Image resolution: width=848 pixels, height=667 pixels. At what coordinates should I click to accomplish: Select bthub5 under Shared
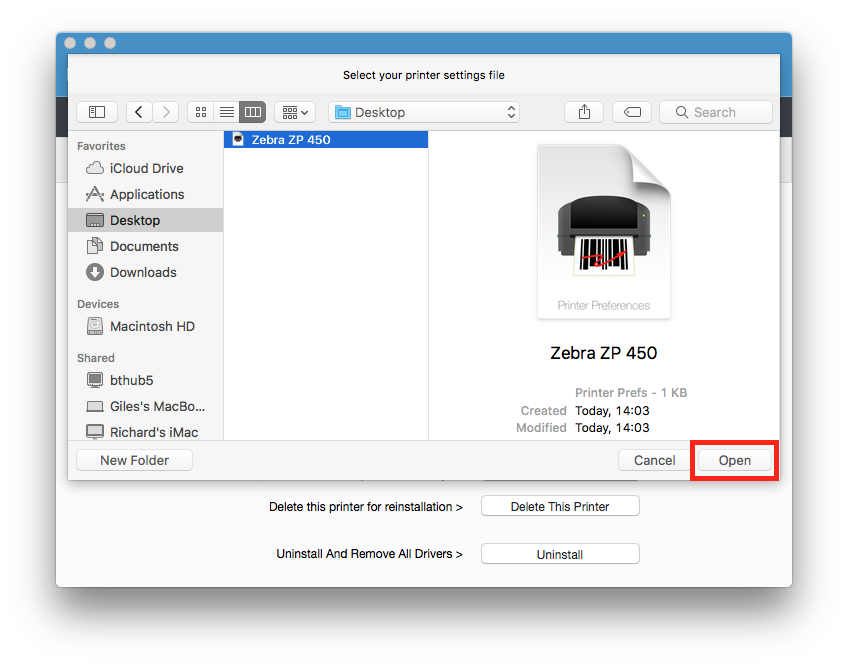click(145, 380)
